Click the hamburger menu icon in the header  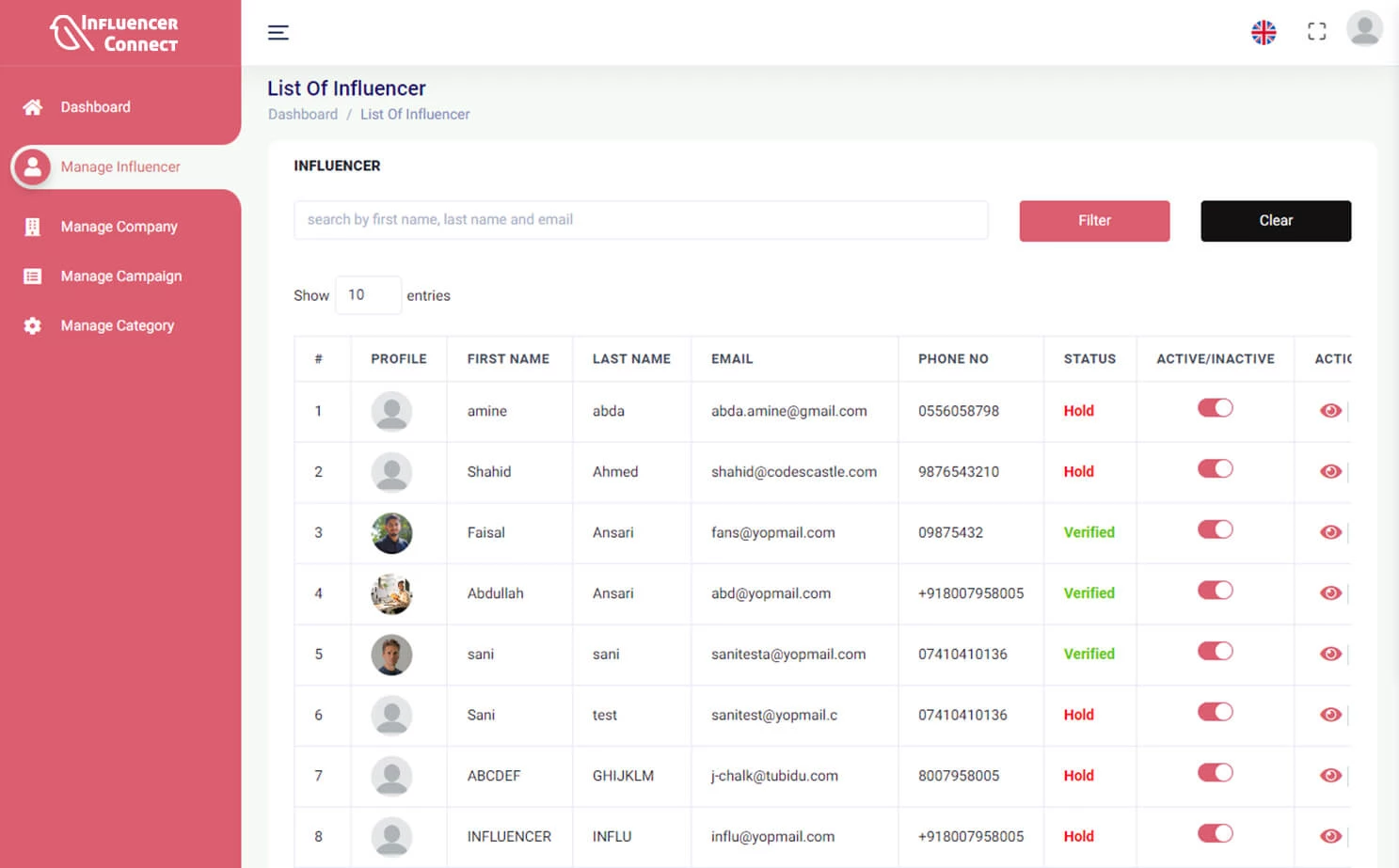(x=278, y=31)
